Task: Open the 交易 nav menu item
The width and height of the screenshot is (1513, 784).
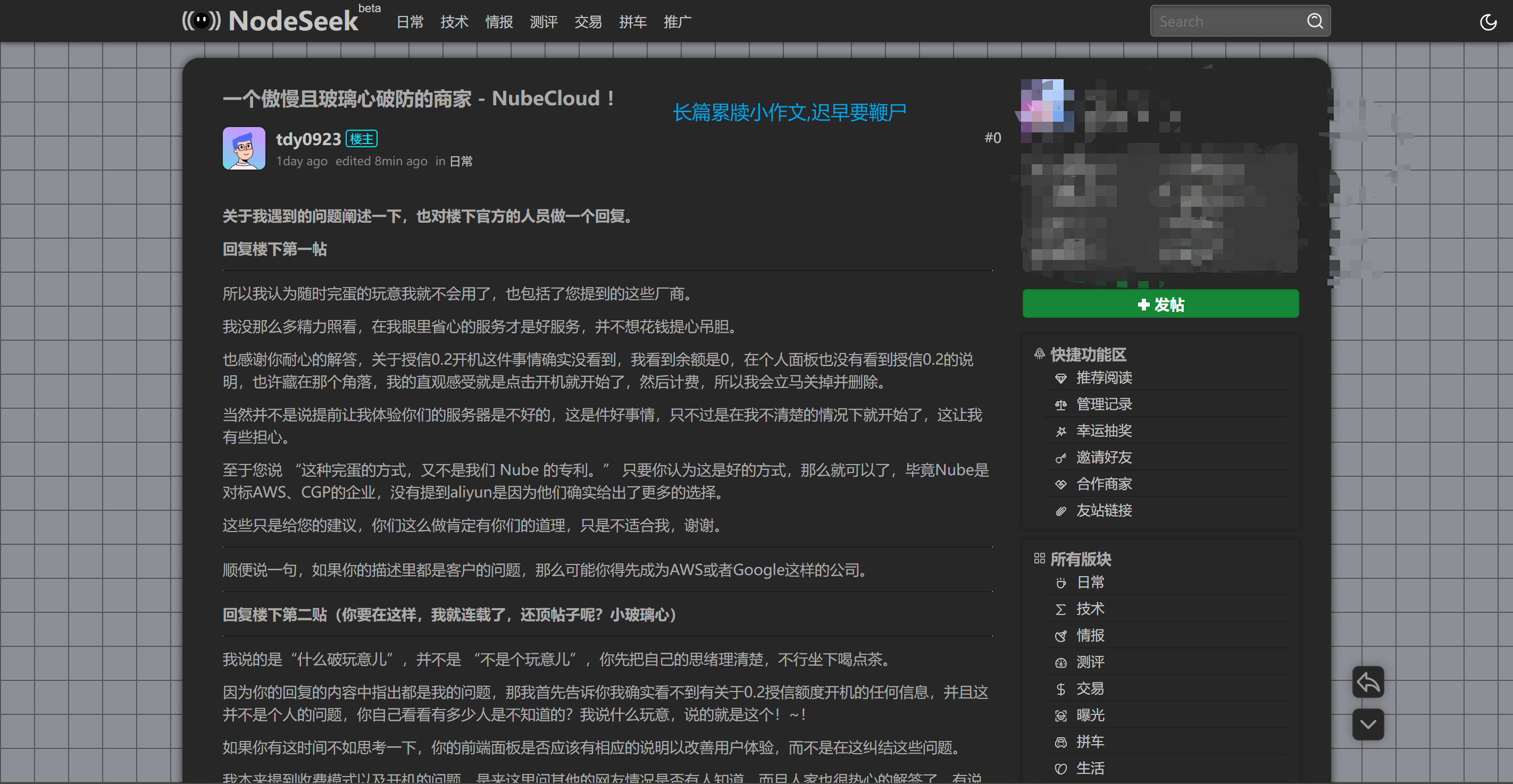Action: pos(589,22)
